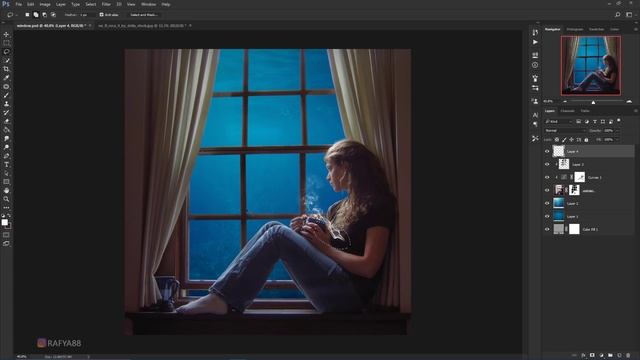Open the Layers panel menu
Image resolution: width=640 pixels, height=360 pixels.
(x=636, y=111)
